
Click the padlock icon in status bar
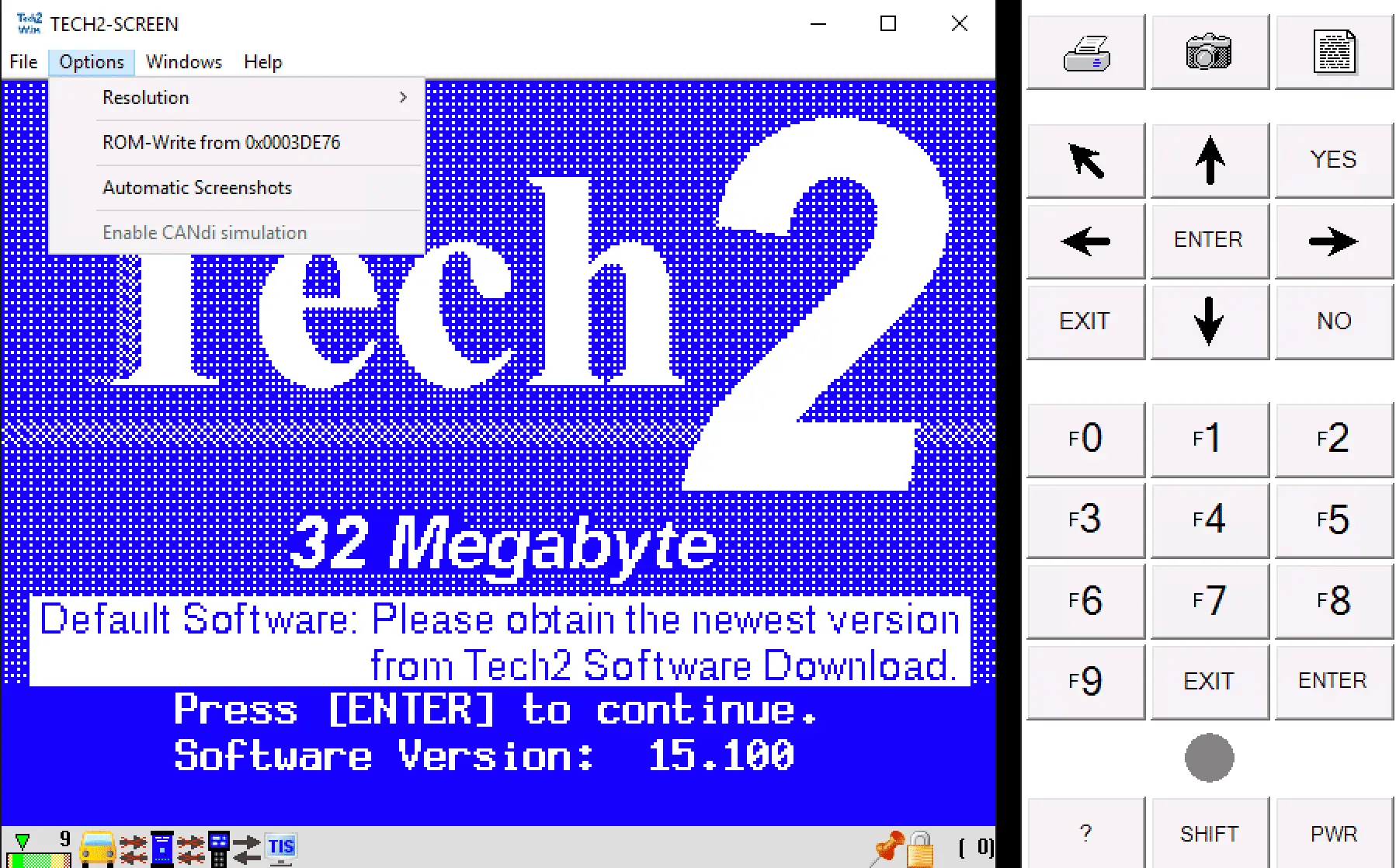tap(920, 849)
